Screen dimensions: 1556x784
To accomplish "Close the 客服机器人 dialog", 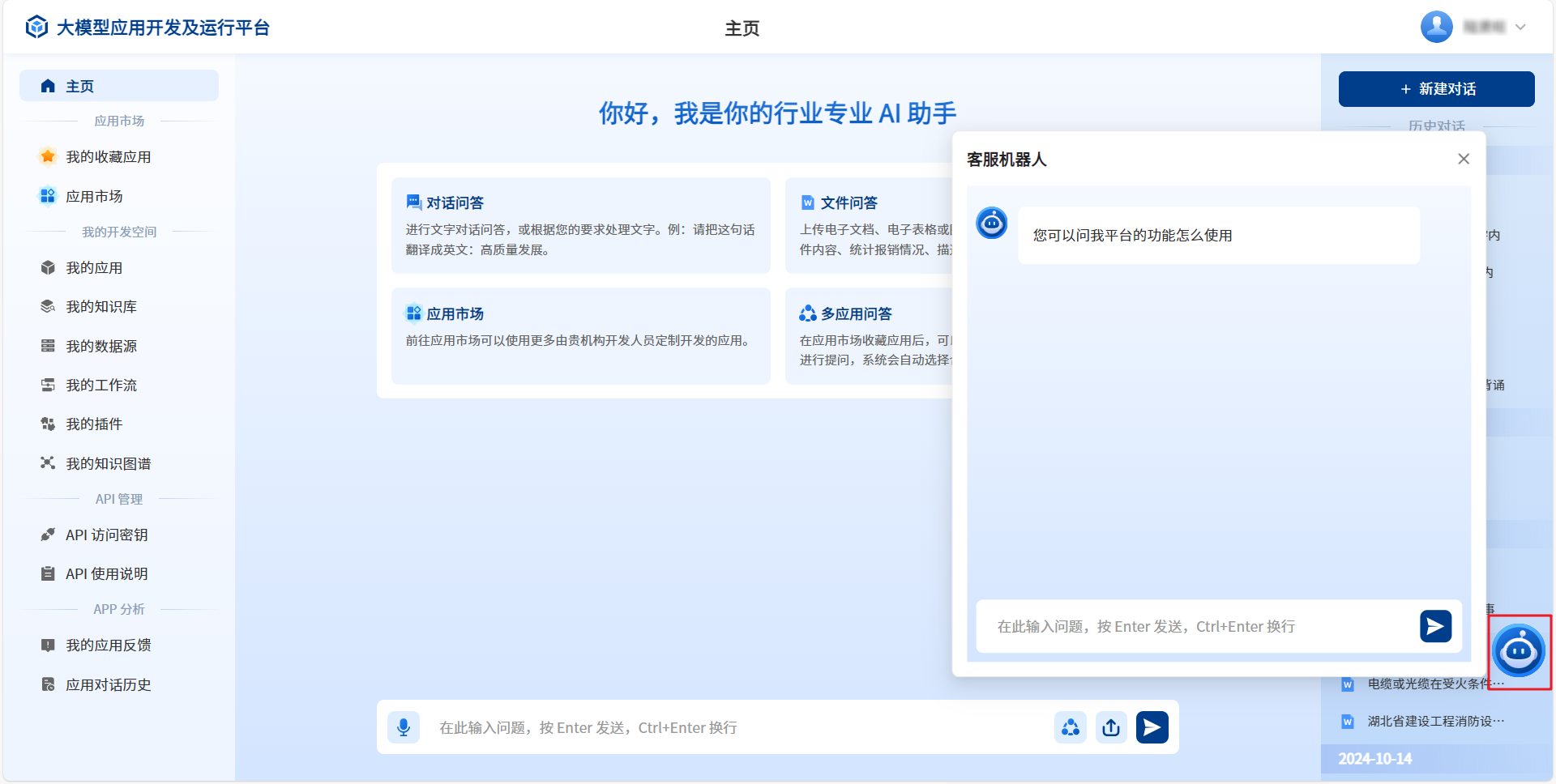I will pyautogui.click(x=1463, y=159).
